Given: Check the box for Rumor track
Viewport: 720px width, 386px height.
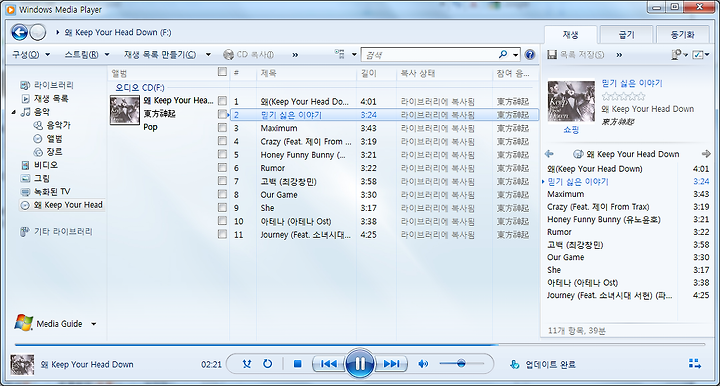Looking at the screenshot, I should click(222, 167).
